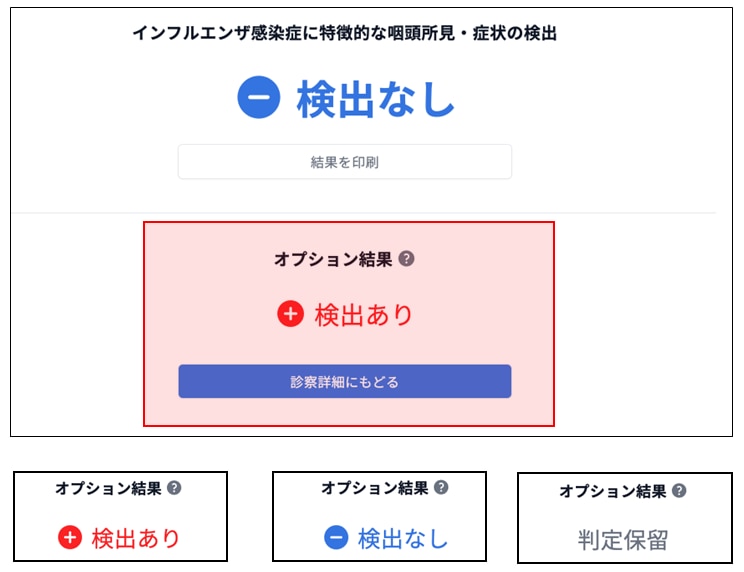The height and width of the screenshot is (572, 744).
Task: Click the help icon in the pink オプション結果 panel
Action: [406, 259]
